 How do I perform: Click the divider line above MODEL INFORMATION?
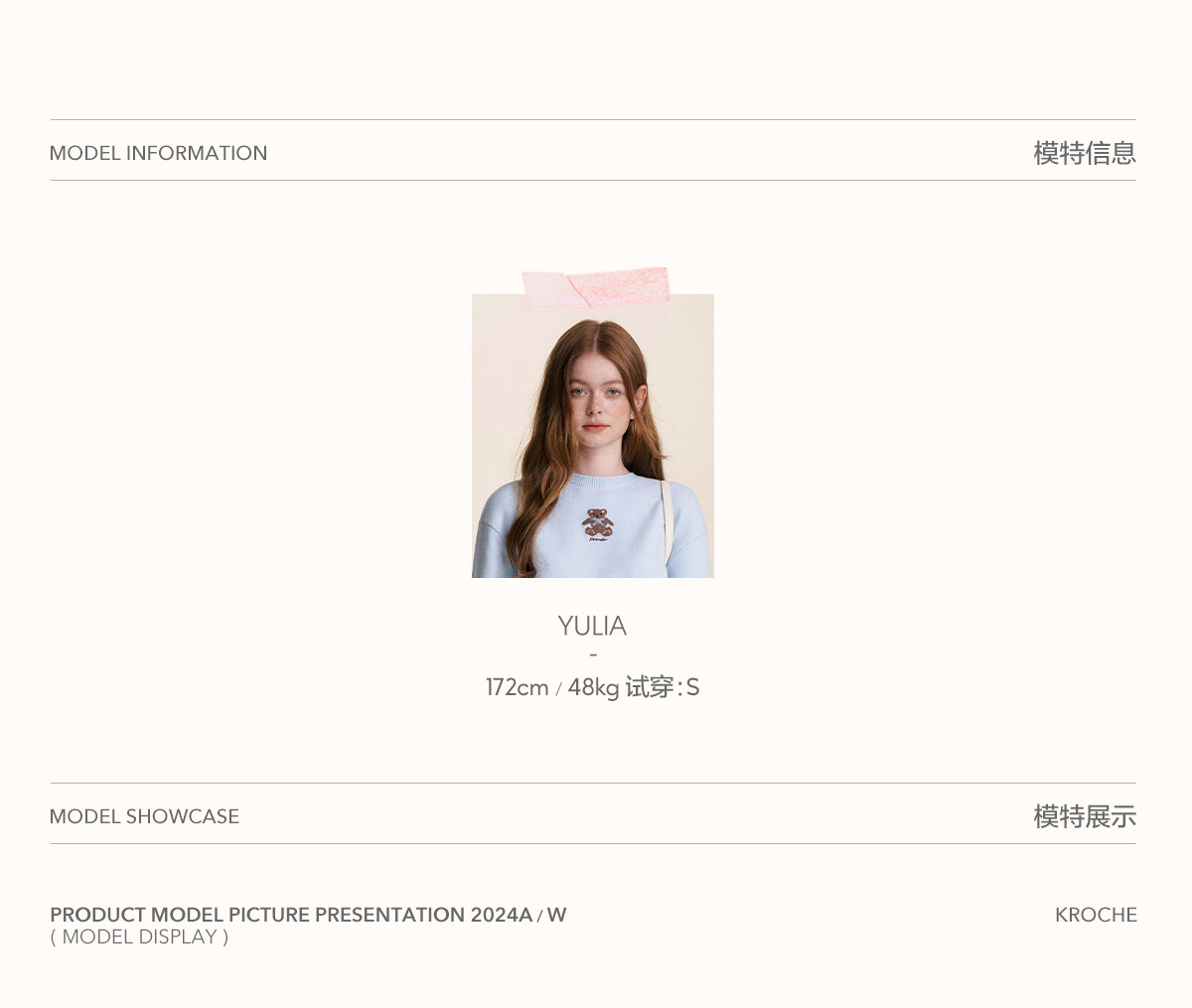[593, 120]
